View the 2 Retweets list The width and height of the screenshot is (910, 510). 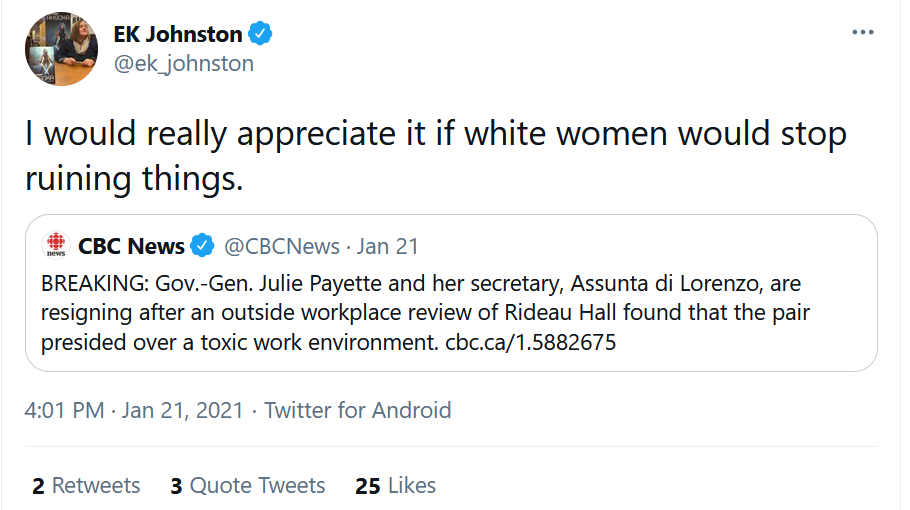pyautogui.click(x=86, y=486)
